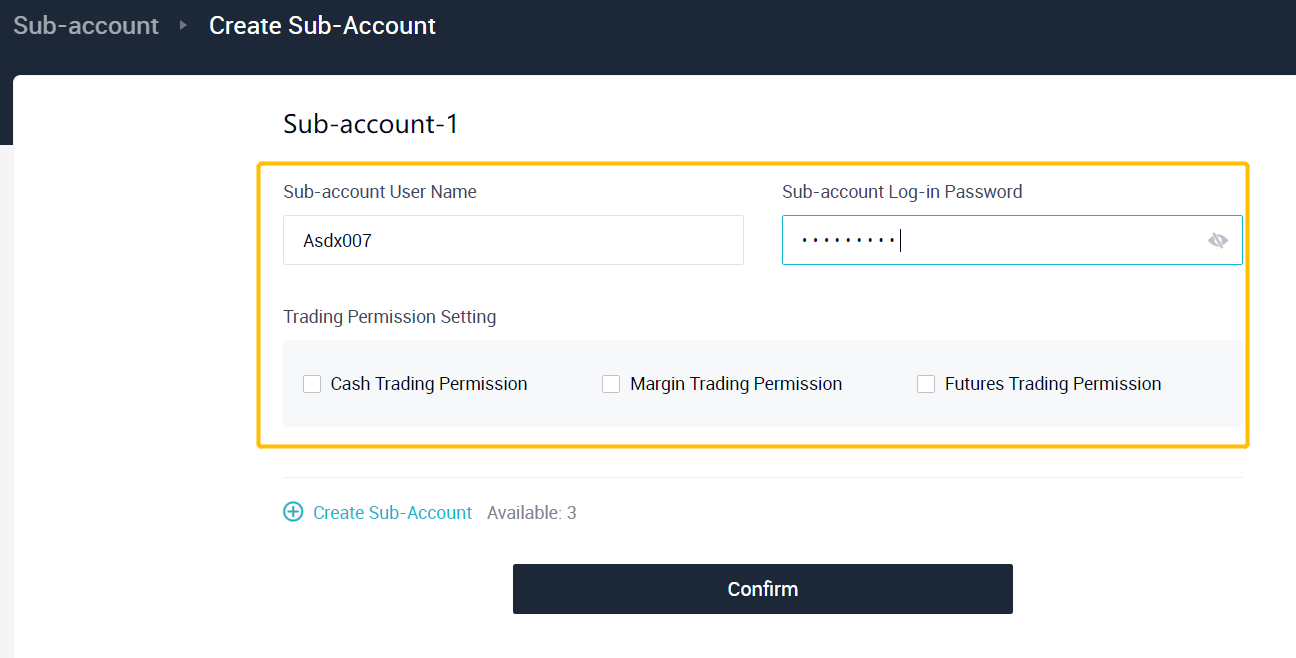
Task: Toggle password visibility eye icon
Action: 1217,240
